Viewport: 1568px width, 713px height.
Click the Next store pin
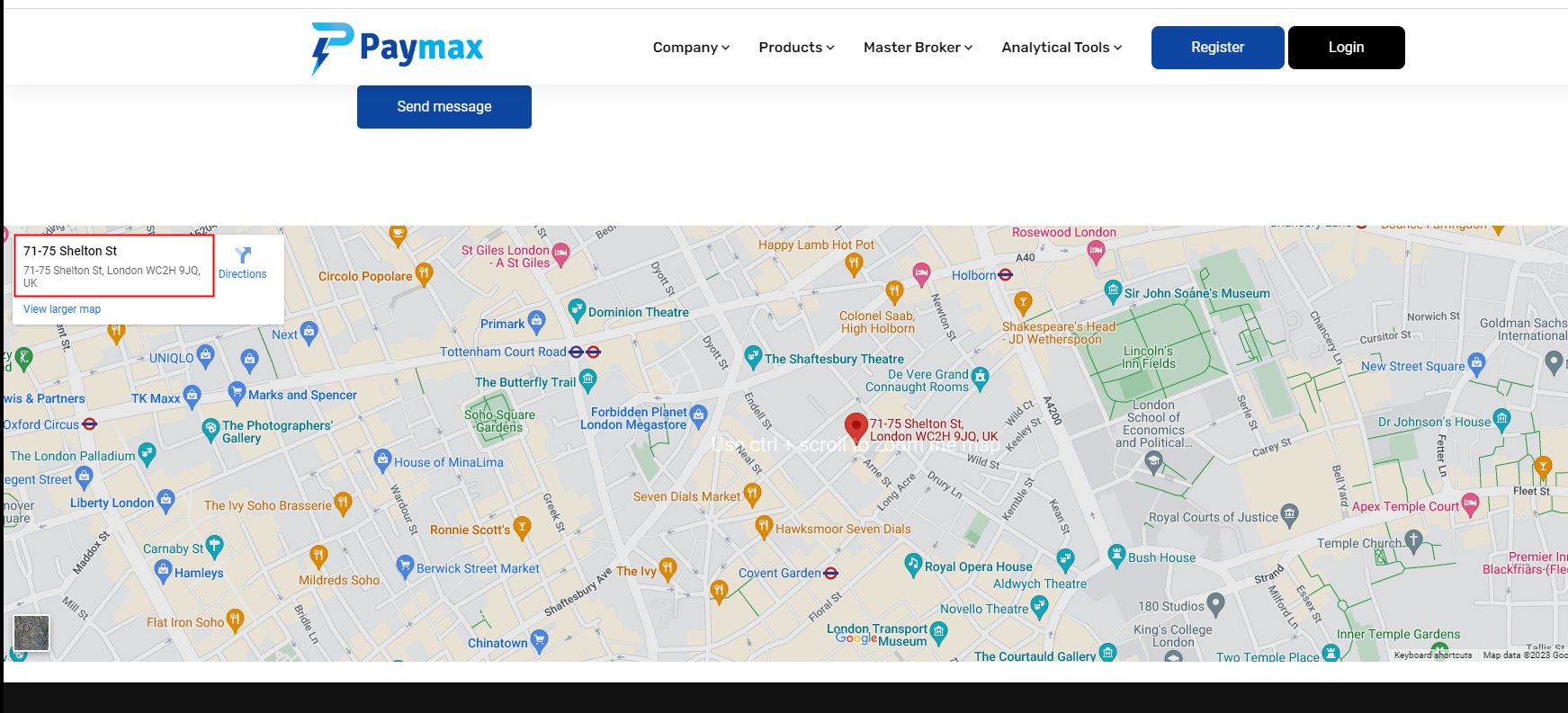(x=309, y=332)
